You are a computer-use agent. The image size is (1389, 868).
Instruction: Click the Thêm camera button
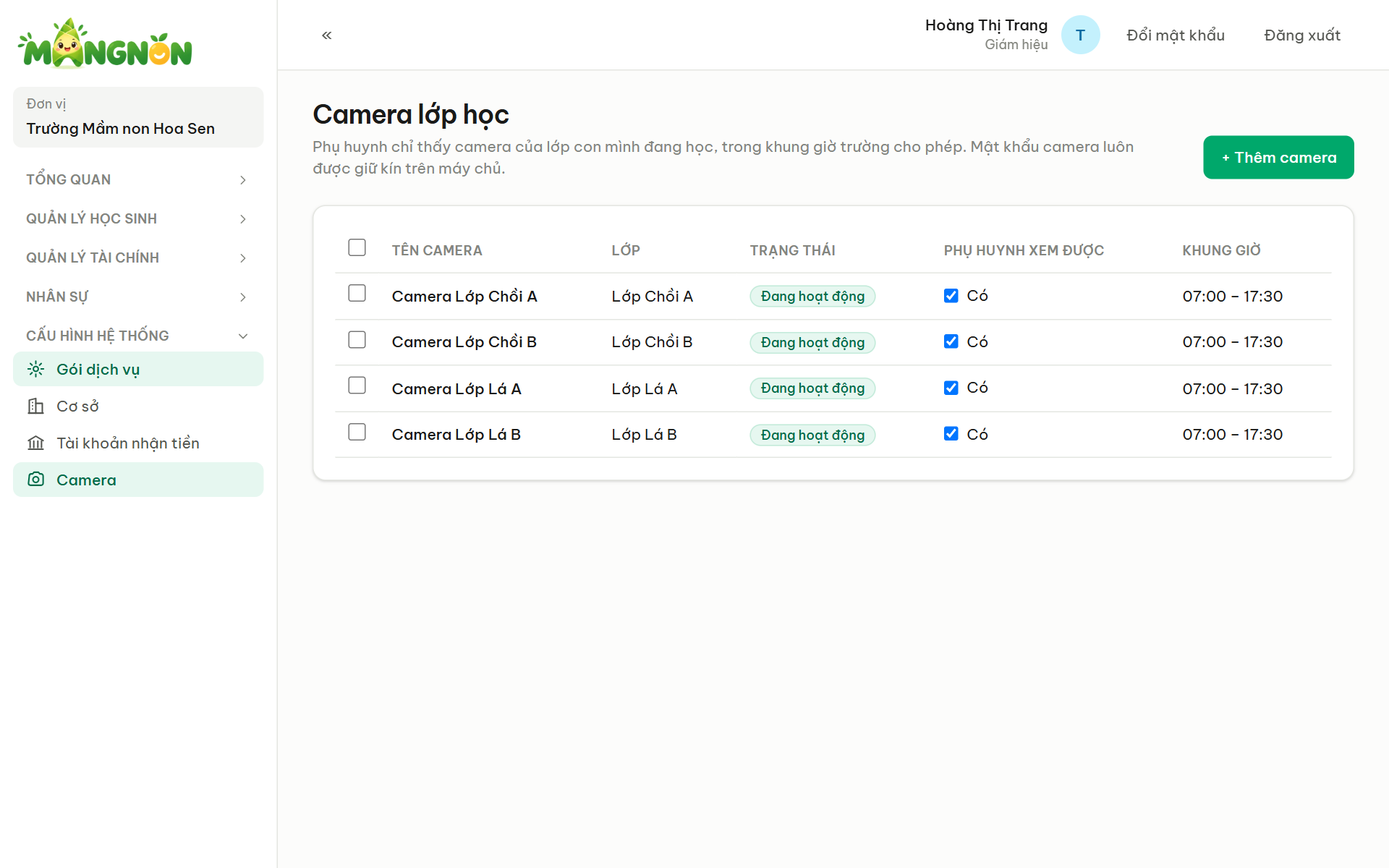click(x=1278, y=157)
